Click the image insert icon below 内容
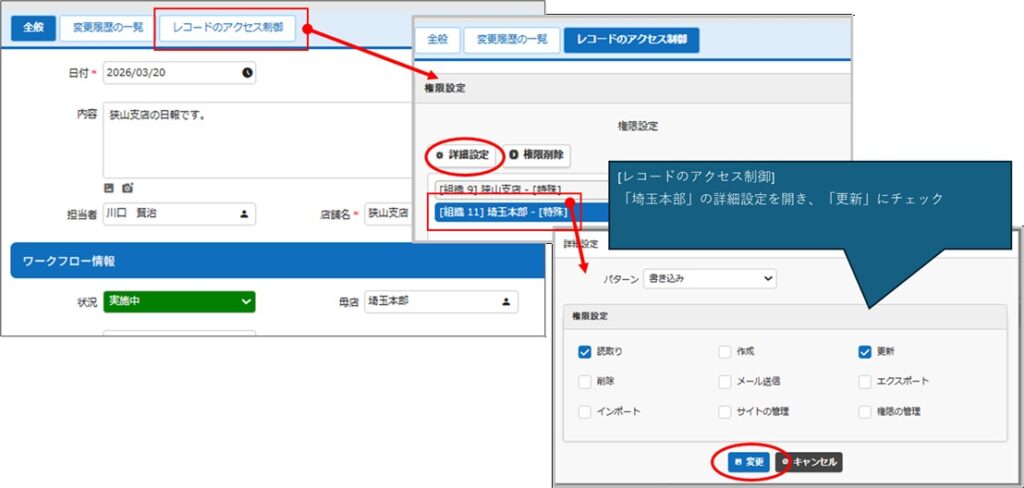 (109, 187)
